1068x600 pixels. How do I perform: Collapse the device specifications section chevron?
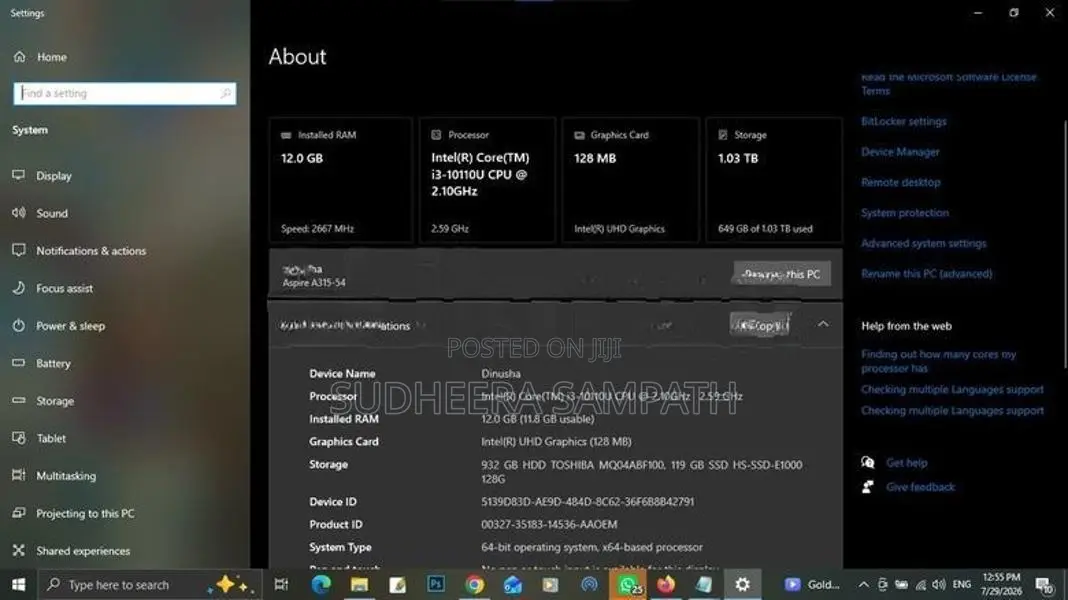(823, 325)
